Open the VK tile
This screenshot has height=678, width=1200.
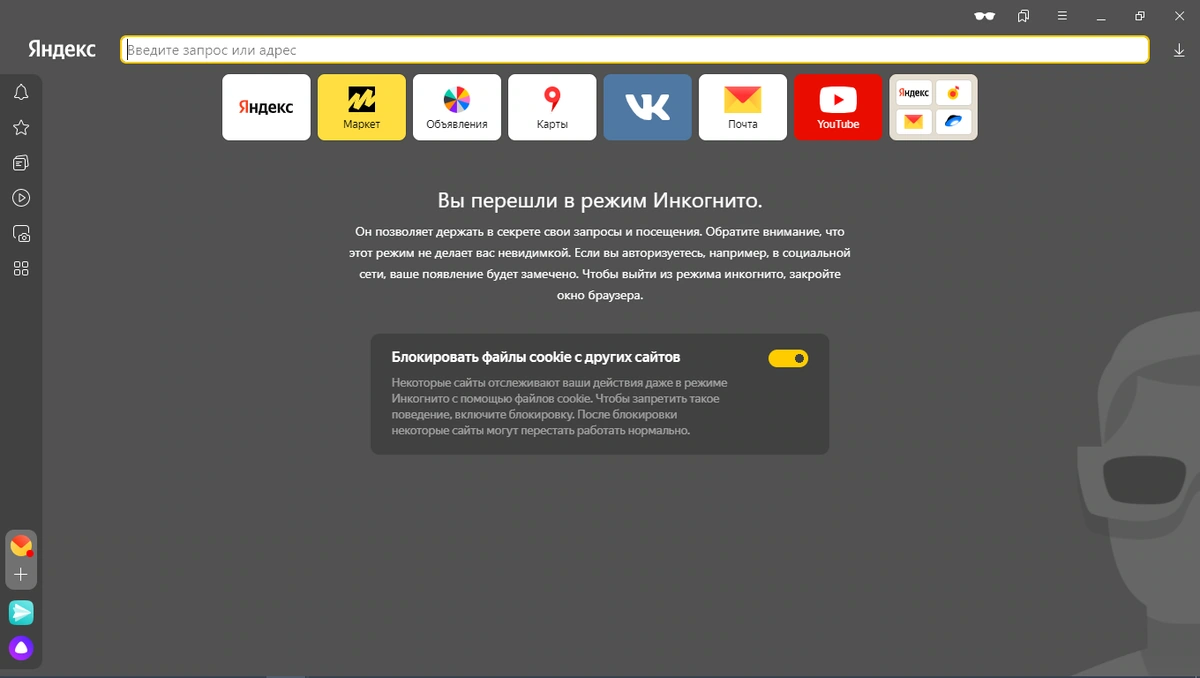[x=647, y=107]
